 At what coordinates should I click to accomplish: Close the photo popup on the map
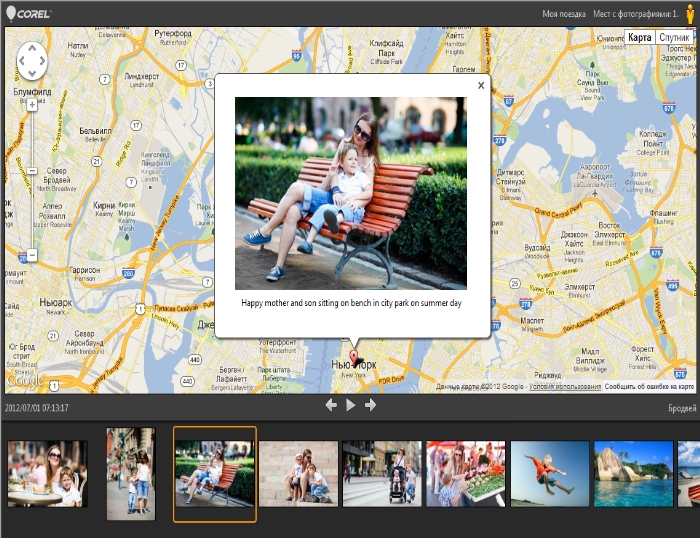tap(481, 86)
